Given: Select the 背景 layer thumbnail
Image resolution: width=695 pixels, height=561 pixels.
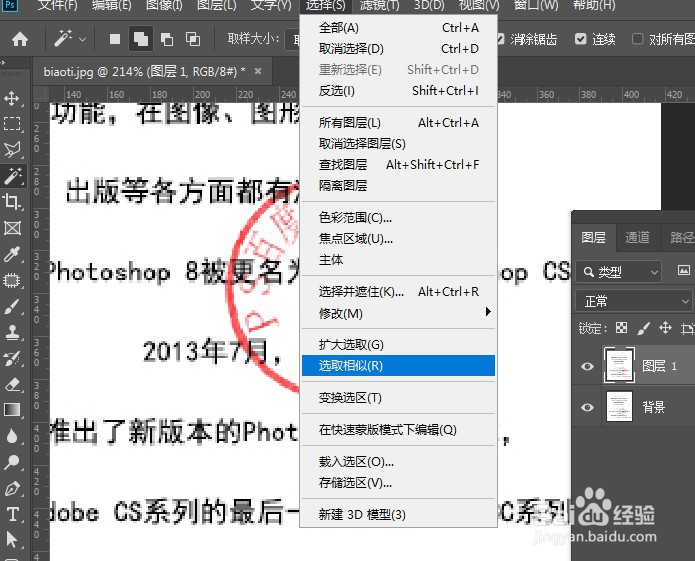Looking at the screenshot, I should 619,406.
